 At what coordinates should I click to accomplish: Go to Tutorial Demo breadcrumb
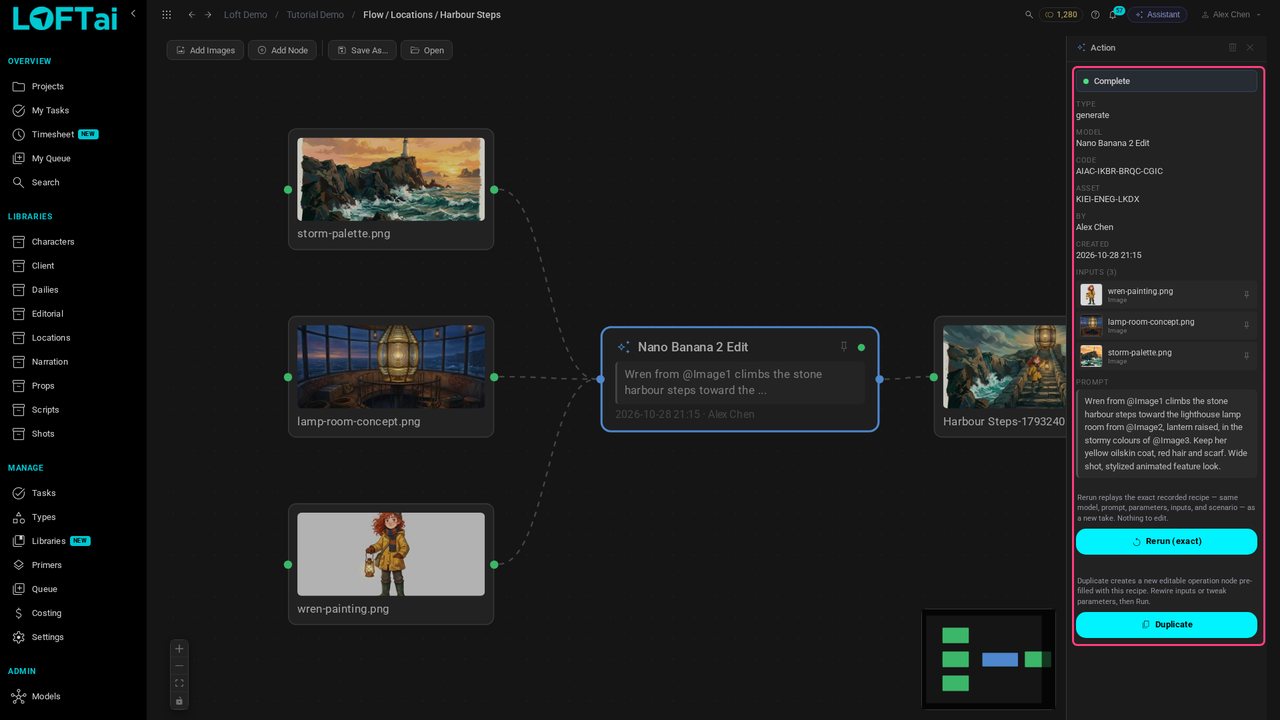point(315,15)
